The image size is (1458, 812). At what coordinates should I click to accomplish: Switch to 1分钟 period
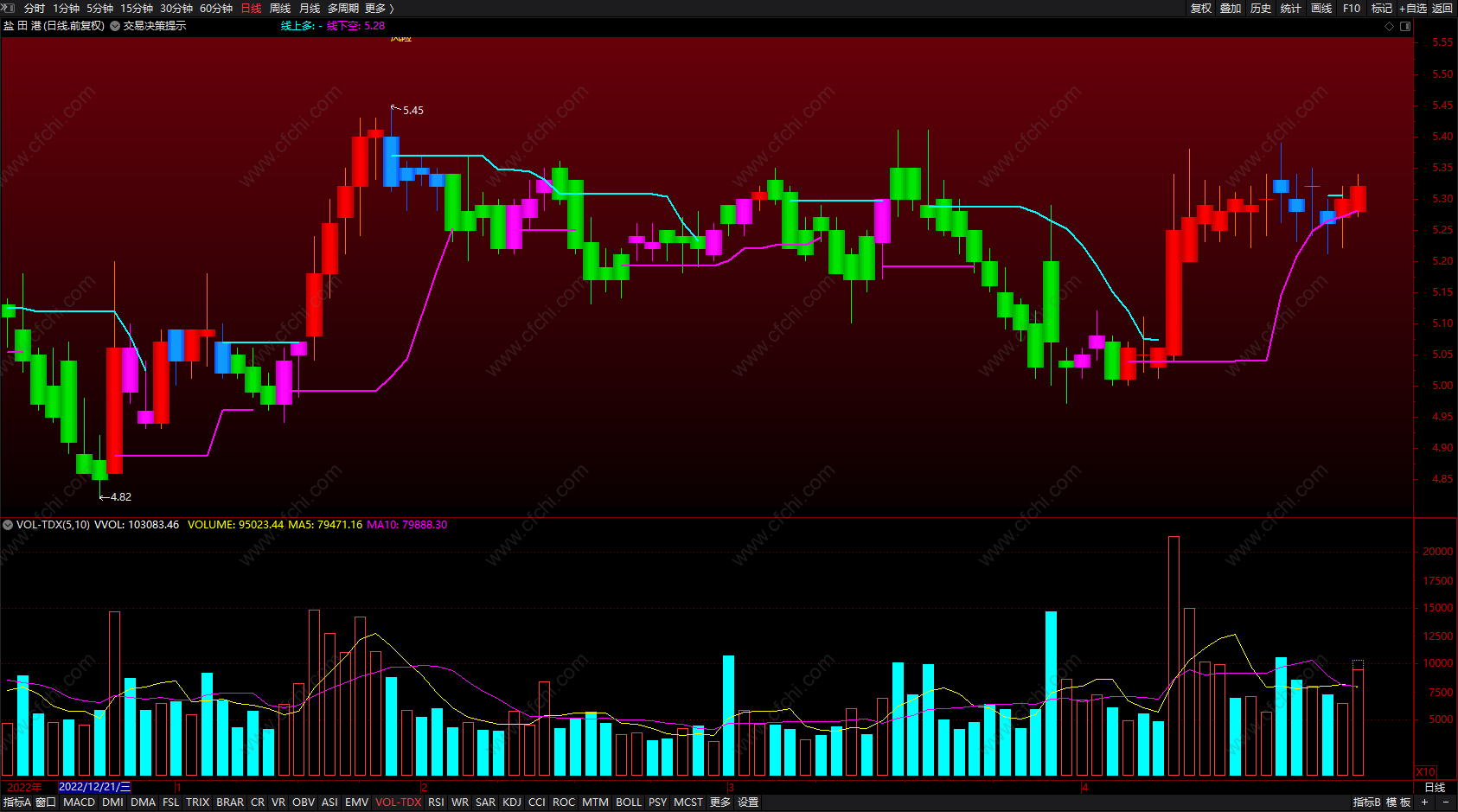pyautogui.click(x=66, y=8)
